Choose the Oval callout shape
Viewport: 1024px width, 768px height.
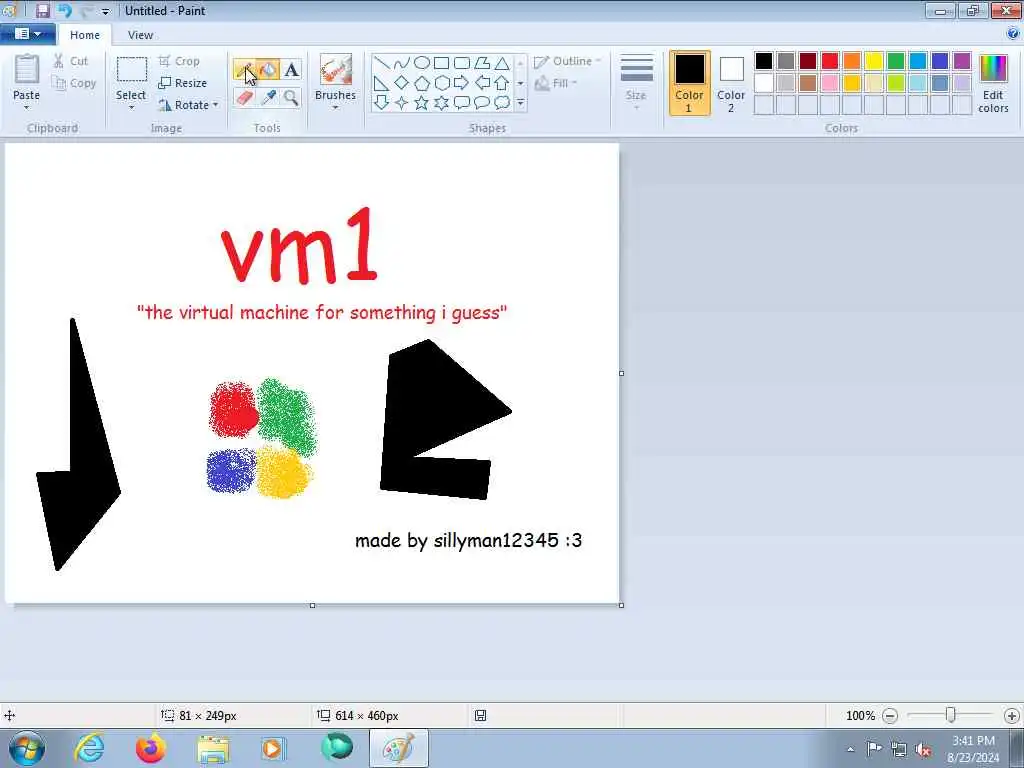[482, 103]
